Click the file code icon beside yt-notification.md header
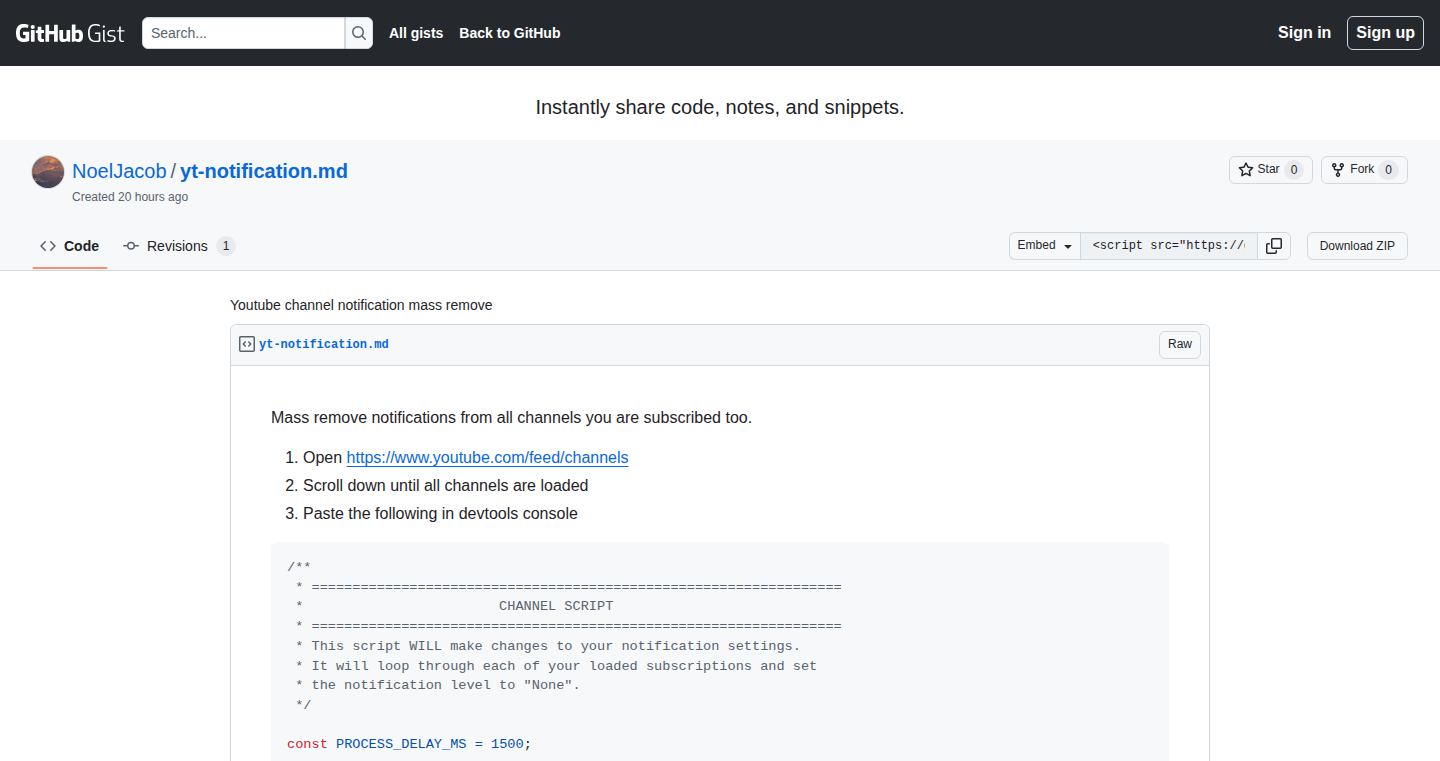 247,344
